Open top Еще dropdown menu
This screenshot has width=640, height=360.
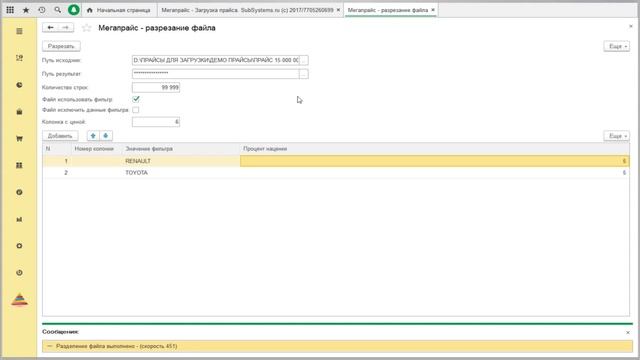click(616, 46)
